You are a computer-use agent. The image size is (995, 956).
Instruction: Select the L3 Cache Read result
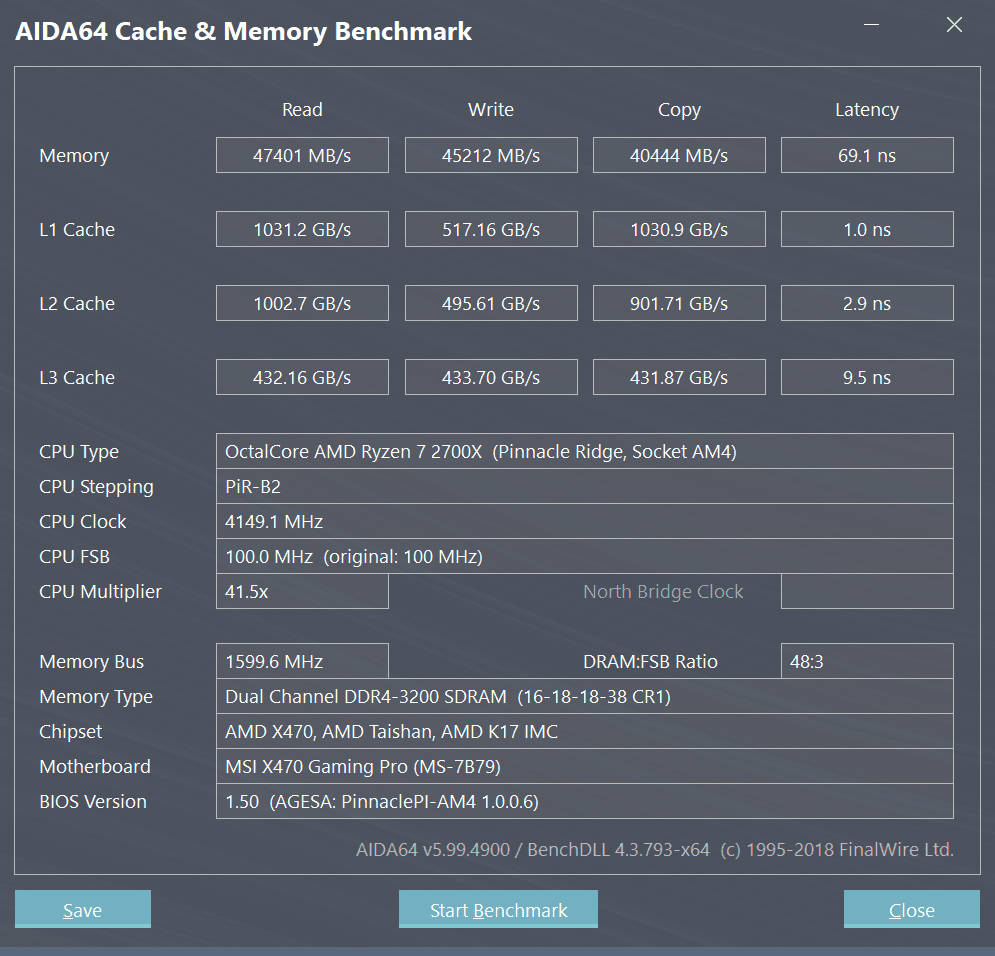click(x=302, y=378)
